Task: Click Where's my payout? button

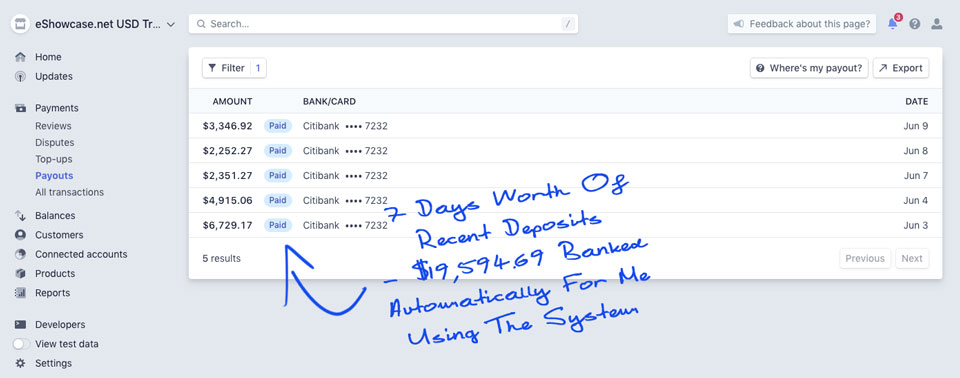Action: point(810,68)
